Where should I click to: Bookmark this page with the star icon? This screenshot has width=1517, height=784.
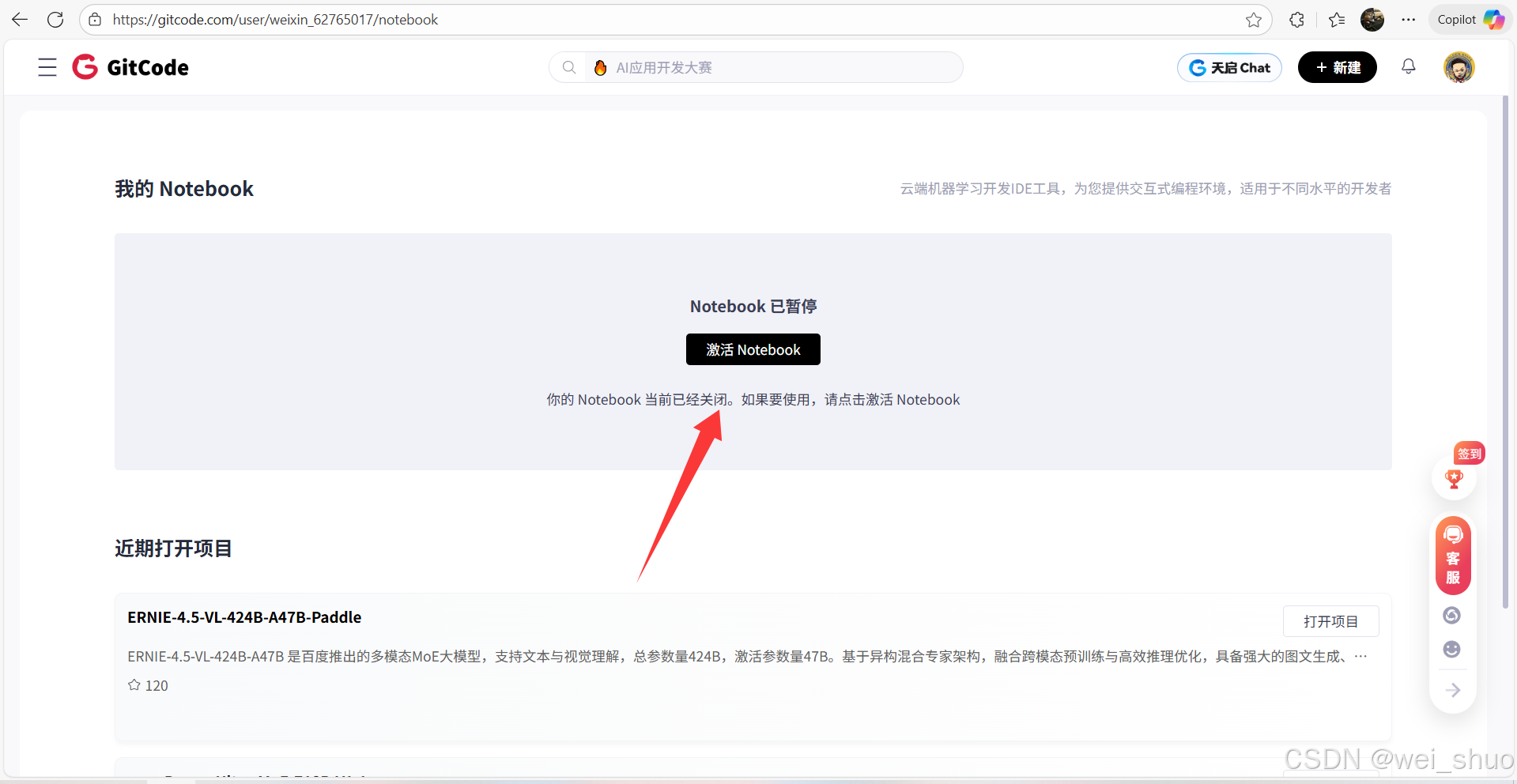pyautogui.click(x=1254, y=20)
